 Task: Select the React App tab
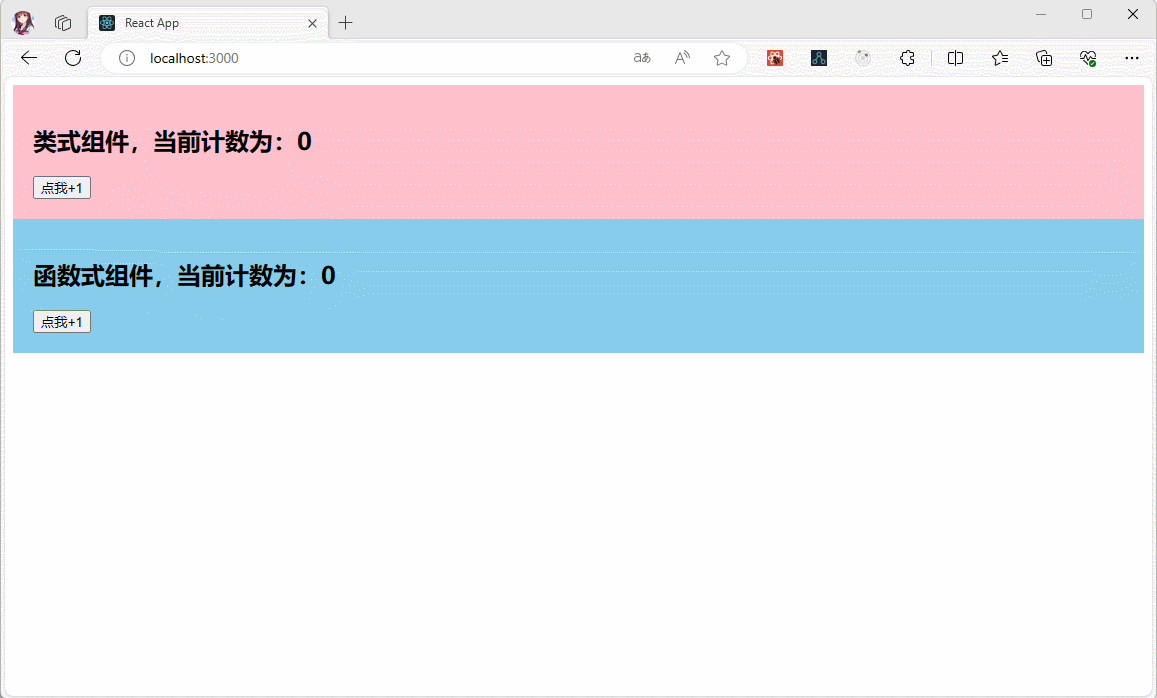pos(200,23)
